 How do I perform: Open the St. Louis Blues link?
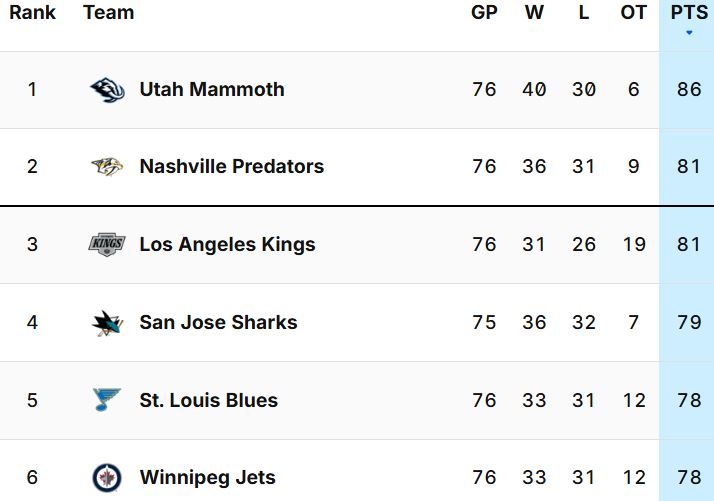209,400
